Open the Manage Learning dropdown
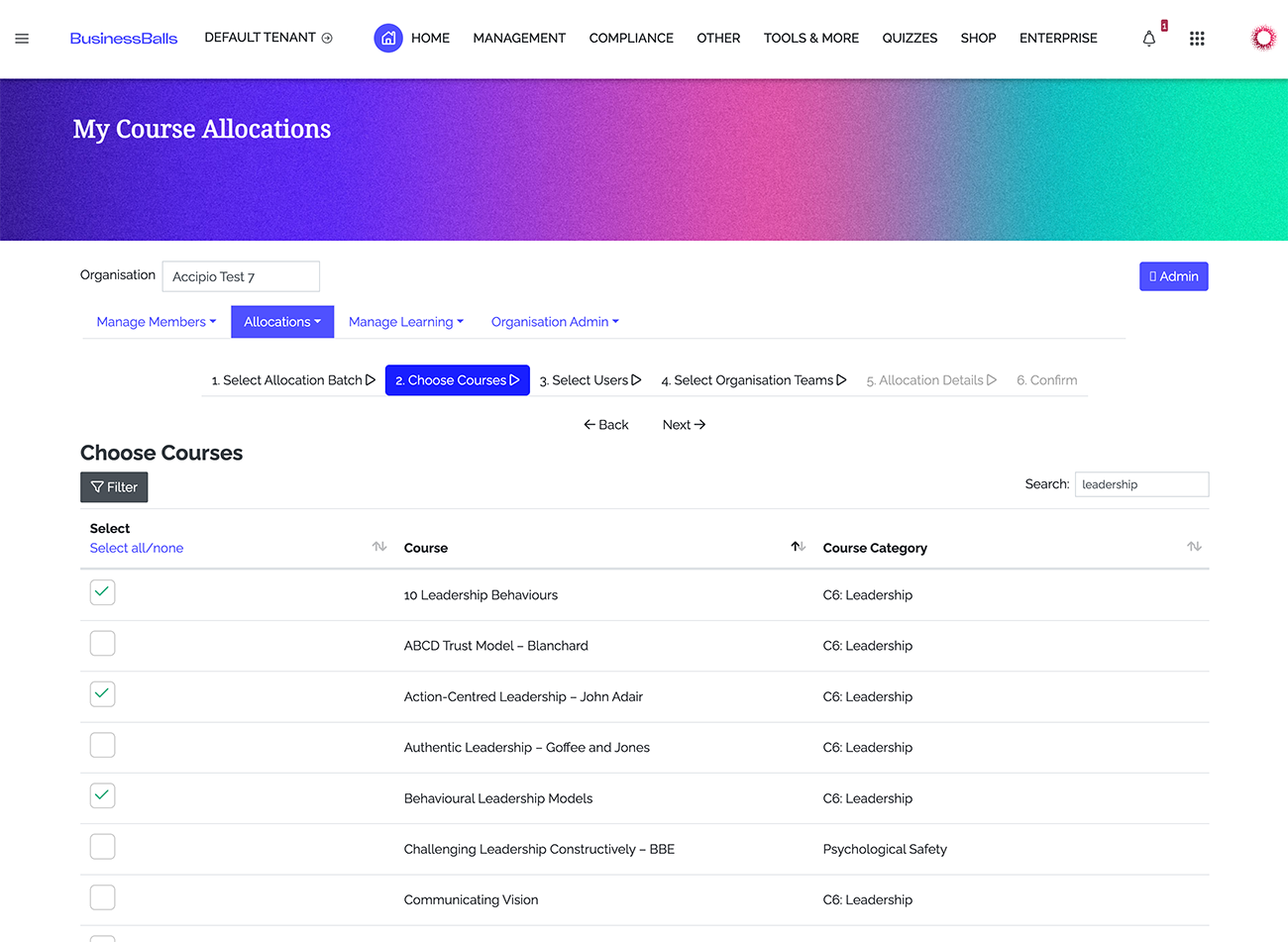The height and width of the screenshot is (942, 1288). [x=405, y=322]
